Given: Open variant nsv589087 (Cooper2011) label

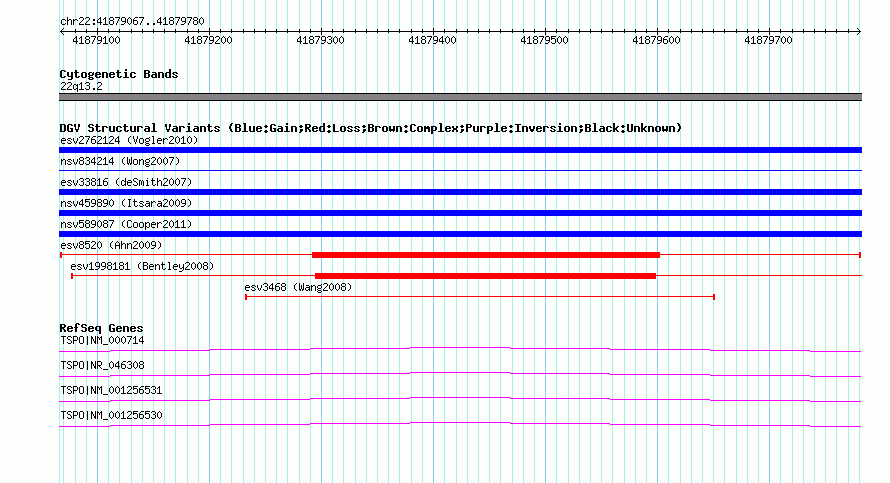Looking at the screenshot, I should click(x=126, y=224).
